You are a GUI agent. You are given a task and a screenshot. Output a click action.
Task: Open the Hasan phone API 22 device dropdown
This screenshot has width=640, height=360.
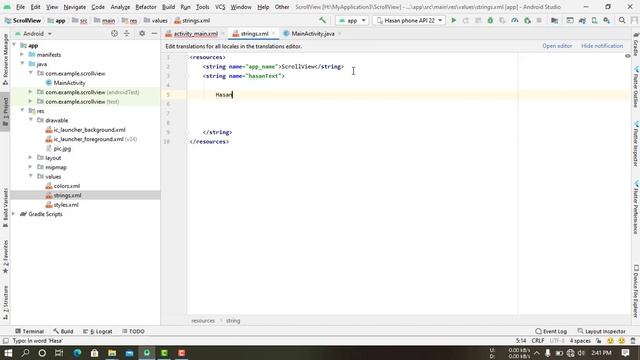click(409, 20)
